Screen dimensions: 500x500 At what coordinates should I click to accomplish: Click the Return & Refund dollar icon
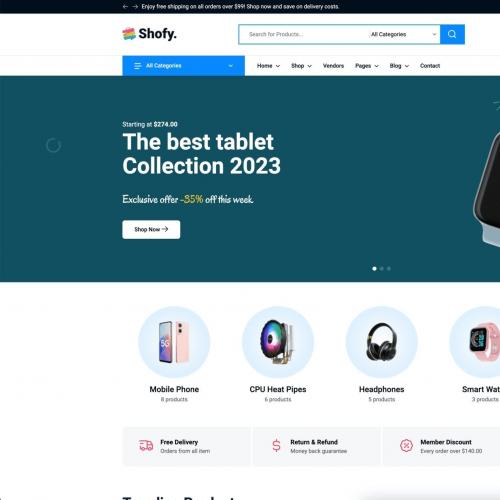click(x=276, y=445)
